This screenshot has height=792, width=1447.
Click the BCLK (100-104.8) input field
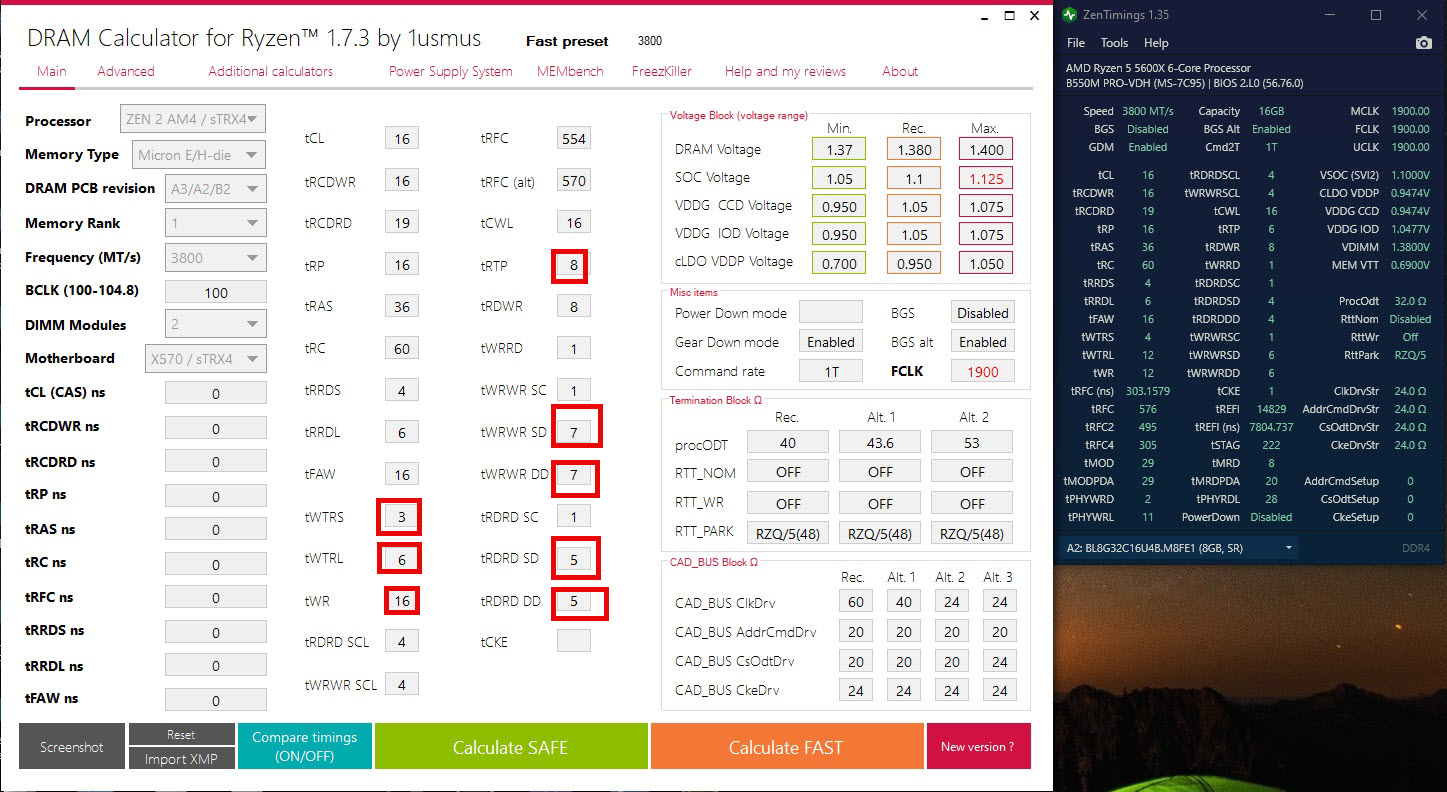216,293
